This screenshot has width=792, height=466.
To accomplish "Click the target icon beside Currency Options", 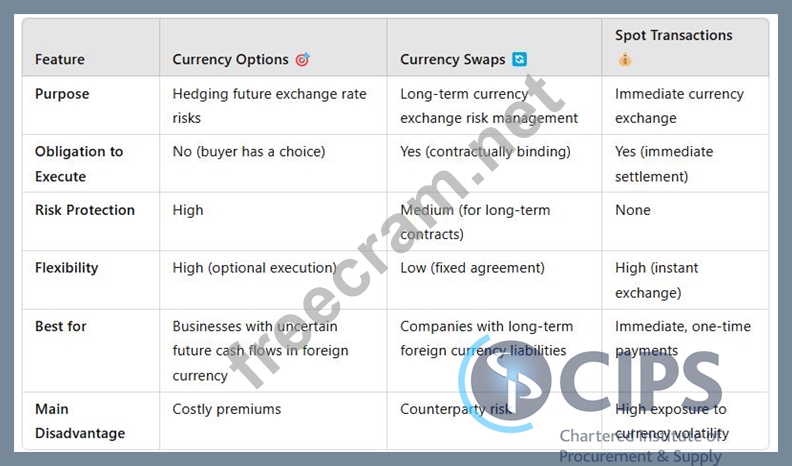I will pyautogui.click(x=302, y=60).
